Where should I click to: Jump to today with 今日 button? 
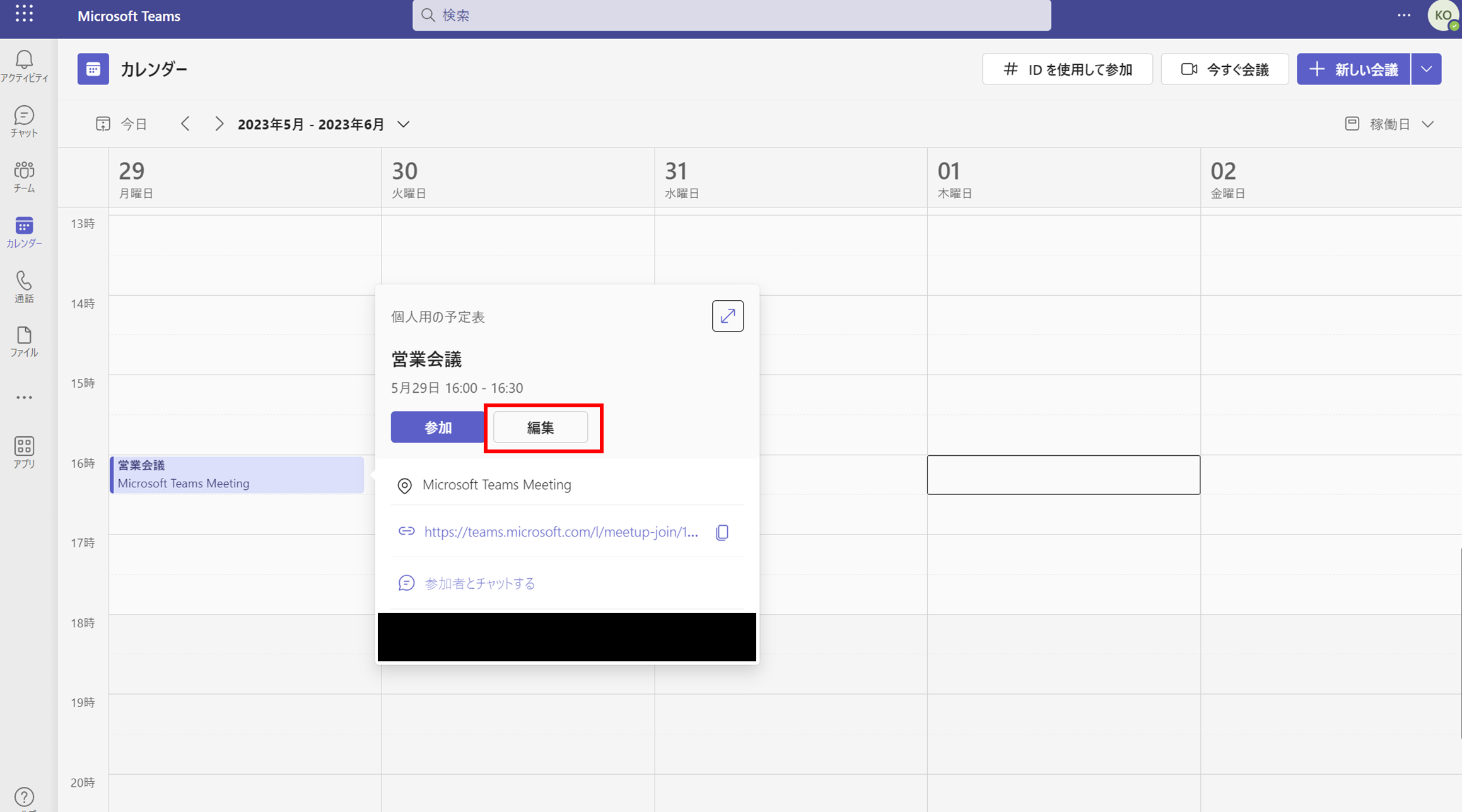pyautogui.click(x=121, y=124)
